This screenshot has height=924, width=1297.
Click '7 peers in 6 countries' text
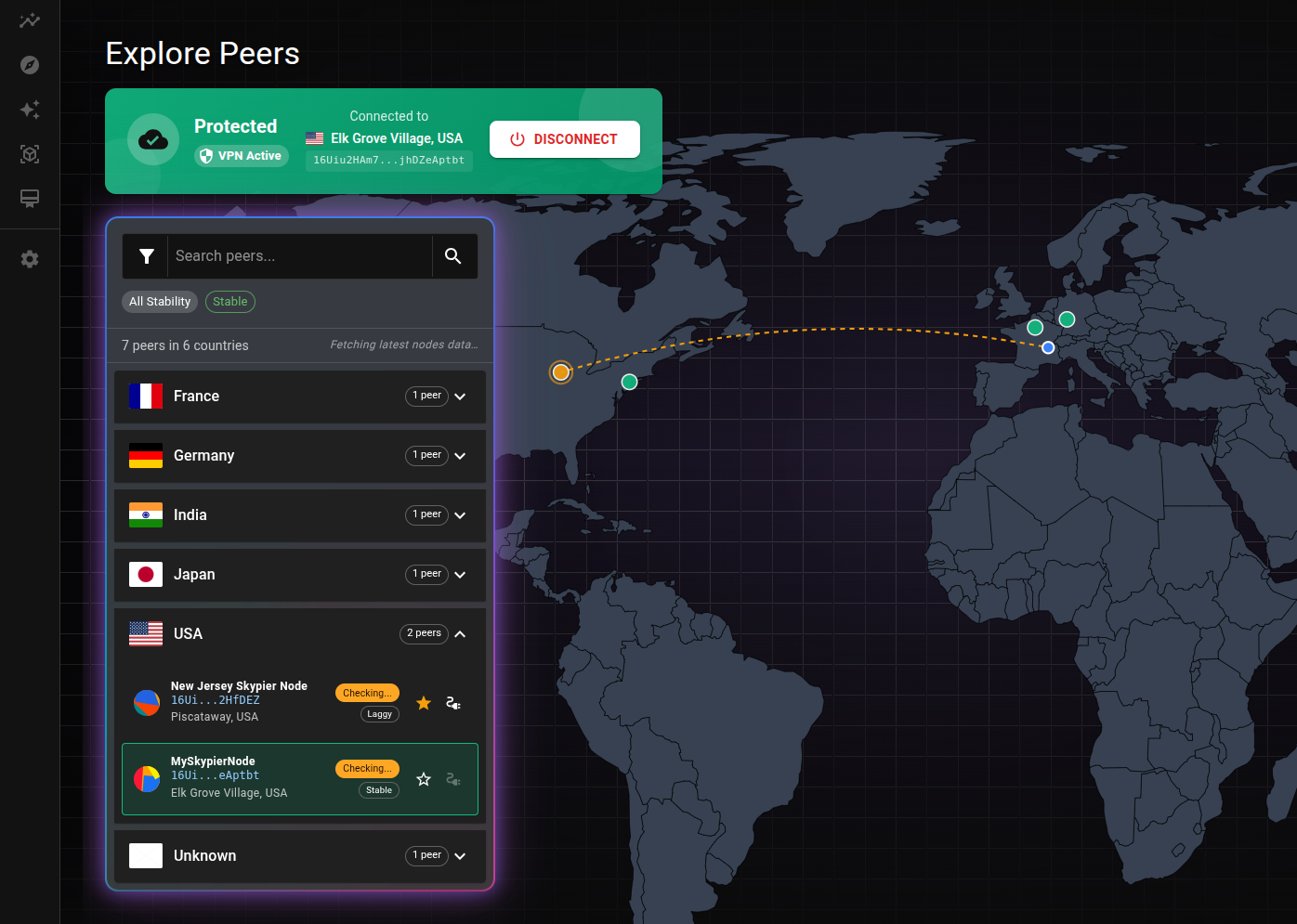pos(185,345)
